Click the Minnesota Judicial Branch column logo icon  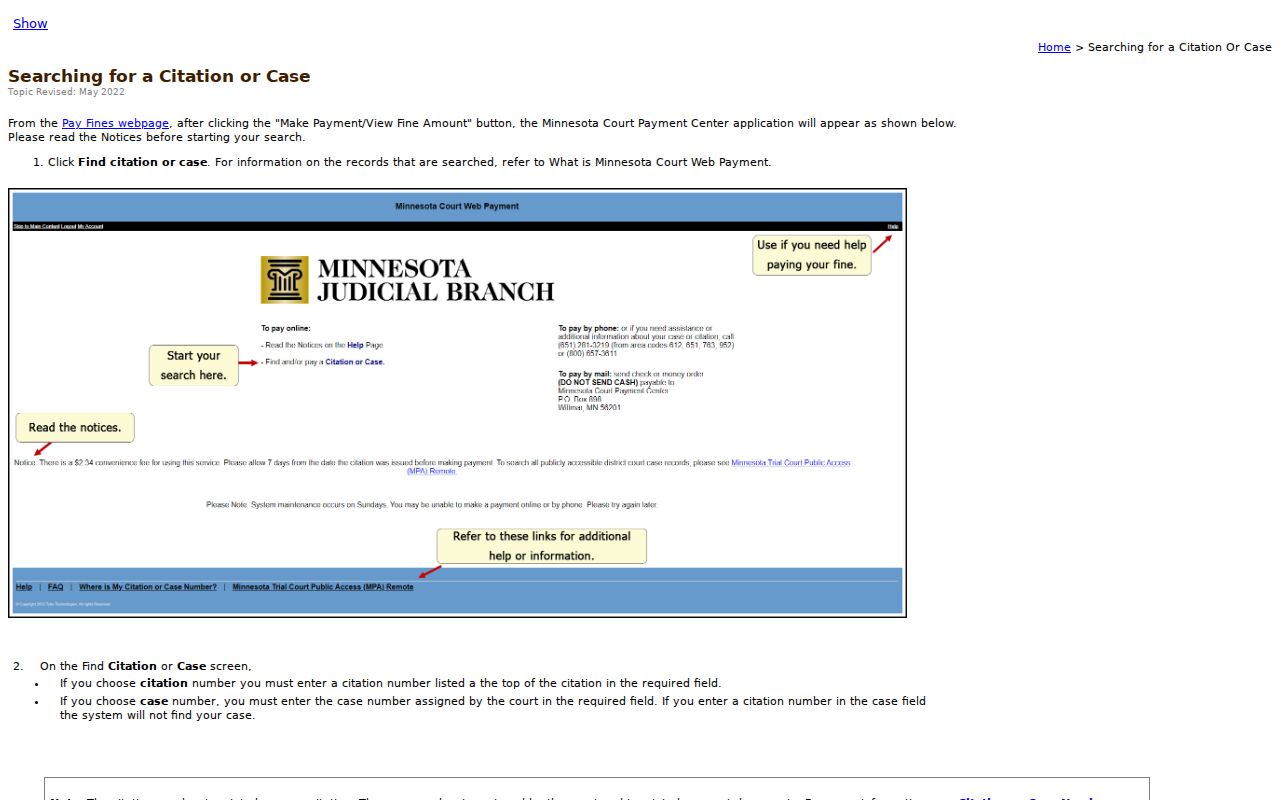click(285, 280)
